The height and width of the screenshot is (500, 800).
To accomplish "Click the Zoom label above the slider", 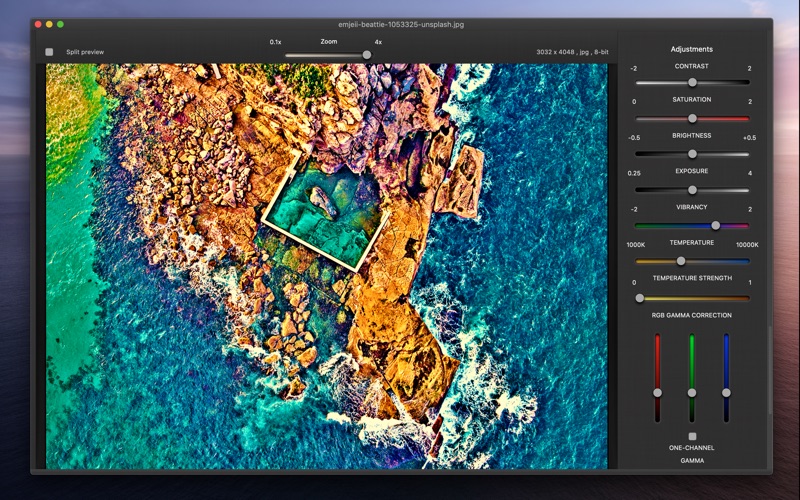I will click(329, 41).
